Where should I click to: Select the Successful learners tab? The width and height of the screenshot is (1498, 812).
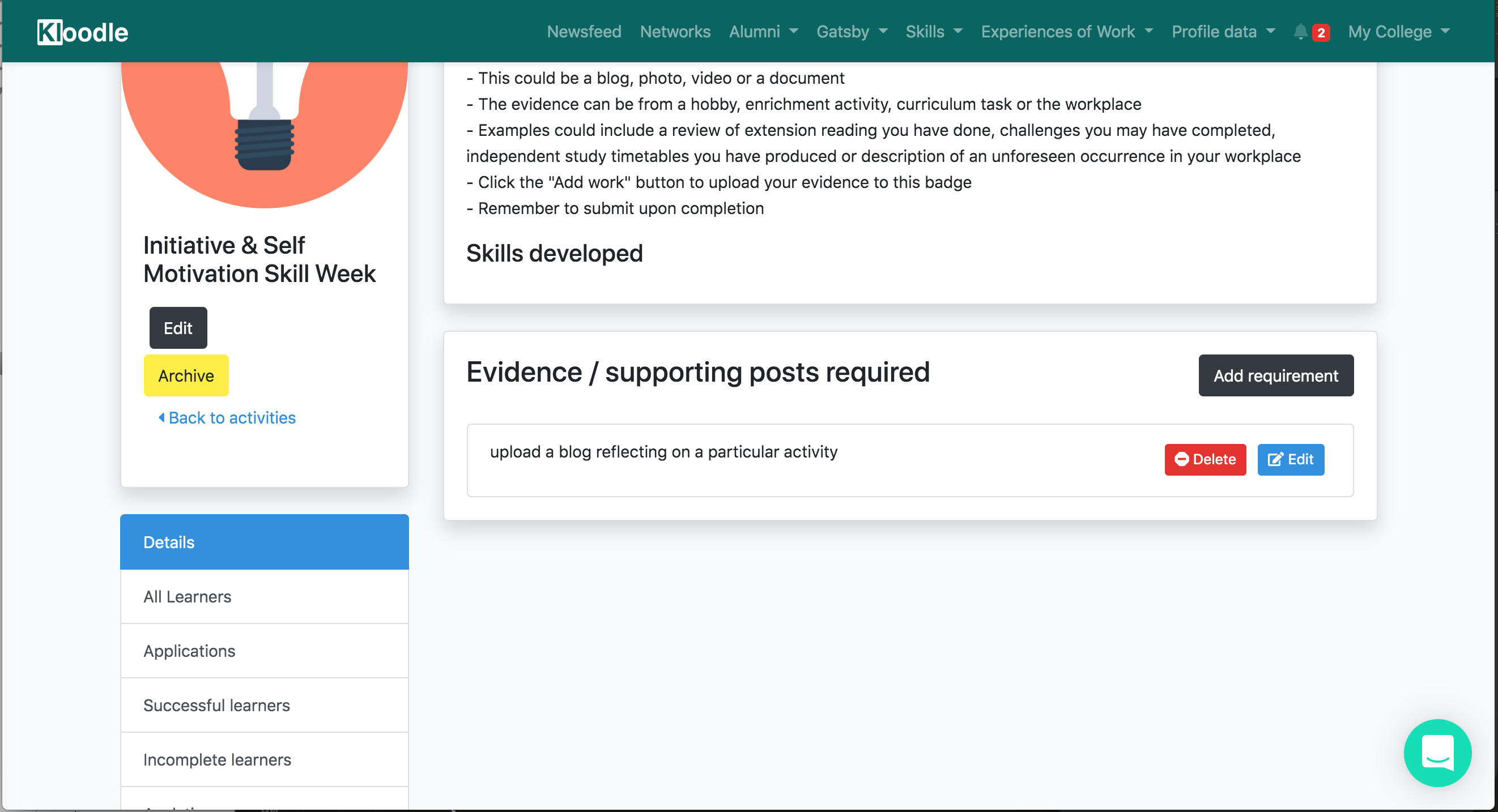264,704
